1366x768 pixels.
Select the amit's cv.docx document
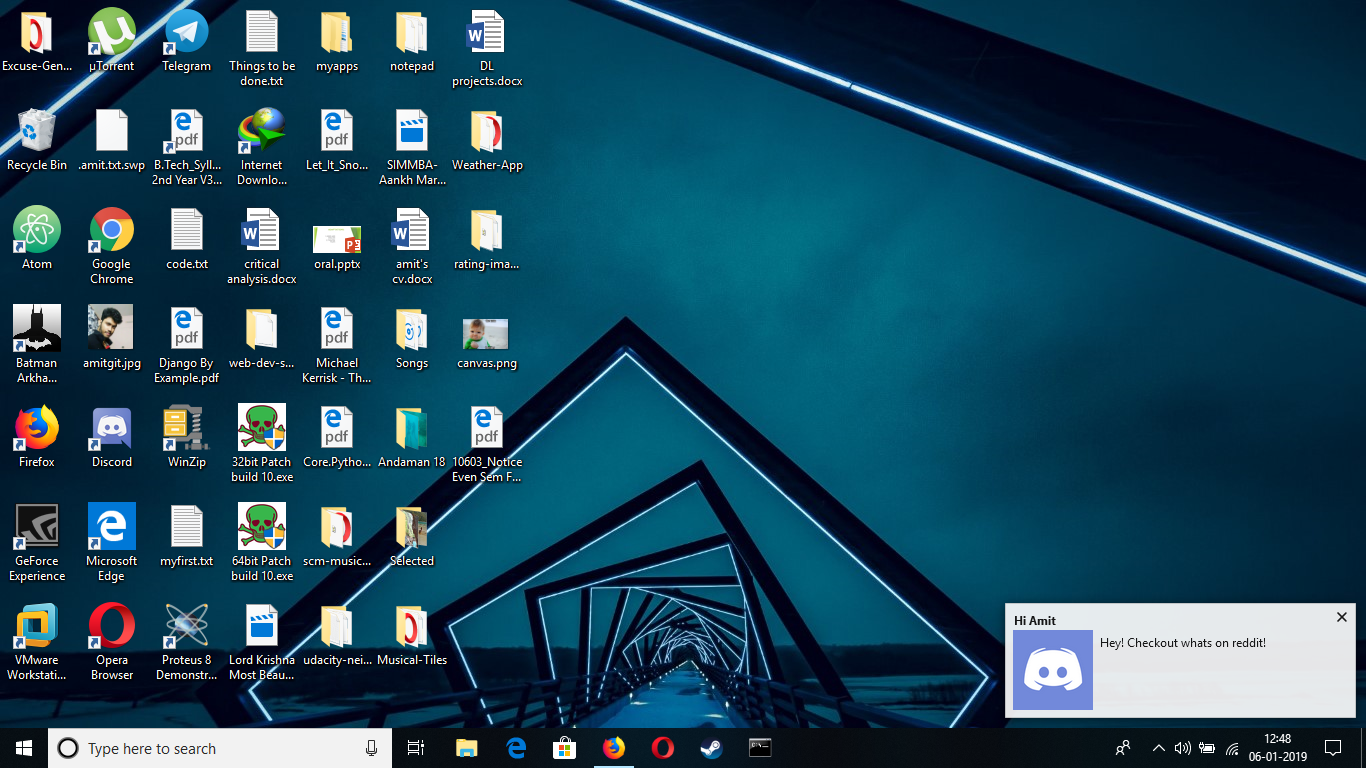(412, 246)
